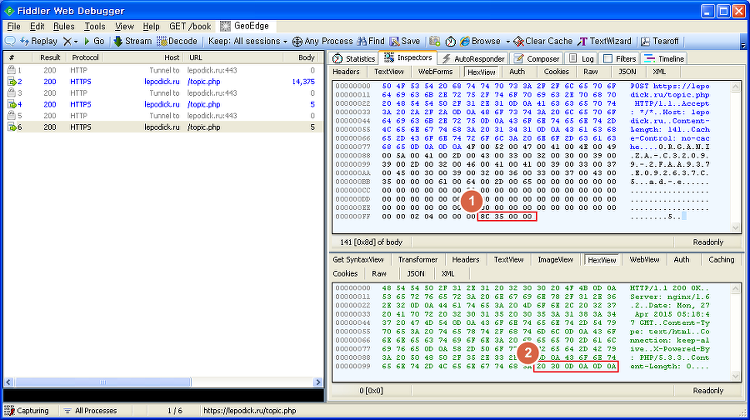Select response ImageView tab
Image resolution: width=750 pixels, height=420 pixels.
555,260
